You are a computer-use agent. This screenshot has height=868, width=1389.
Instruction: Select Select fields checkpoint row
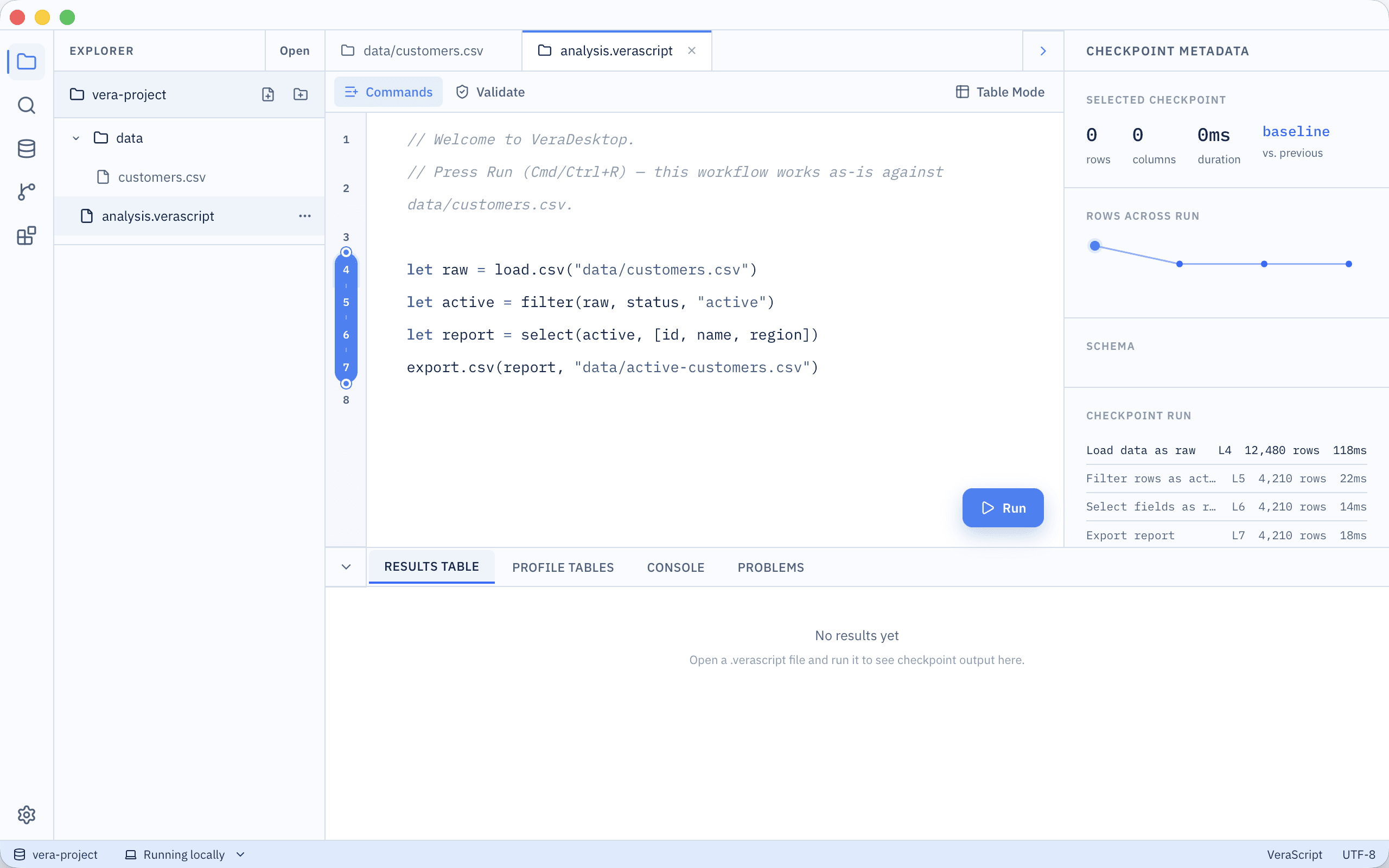(1227, 506)
